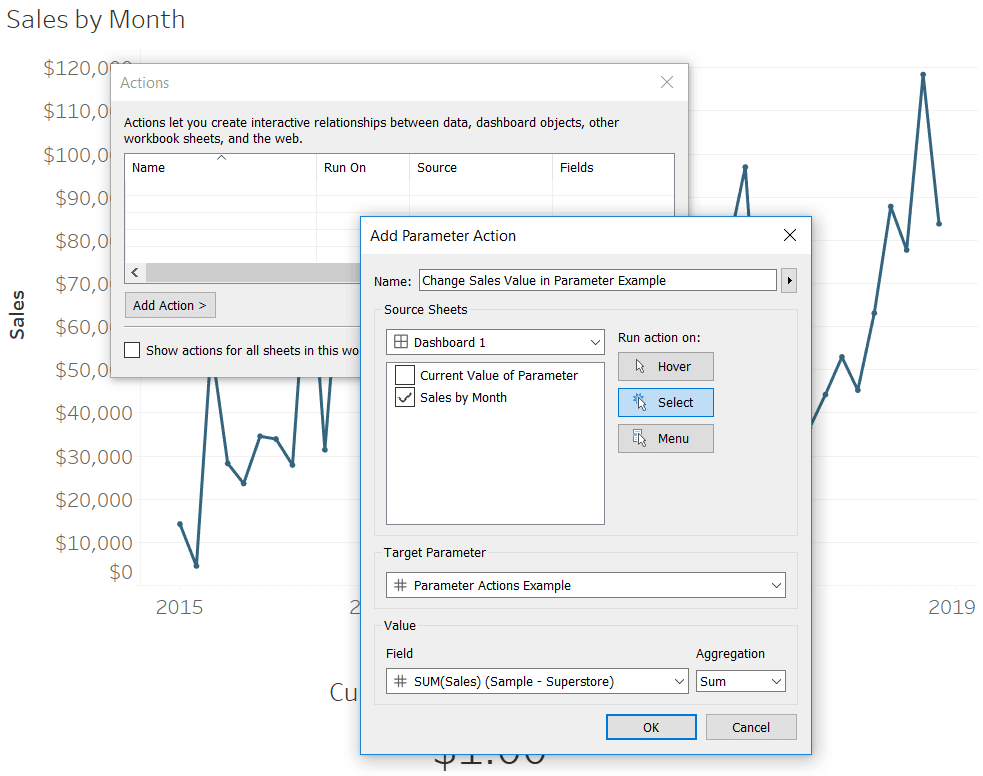Click the Select action click icon
The width and height of the screenshot is (983, 776).
click(x=639, y=402)
